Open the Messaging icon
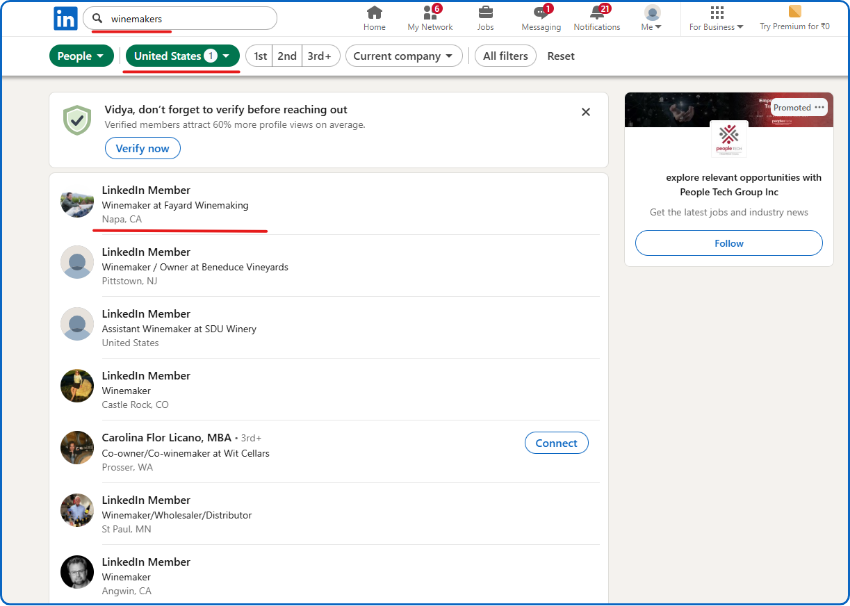 [x=541, y=12]
